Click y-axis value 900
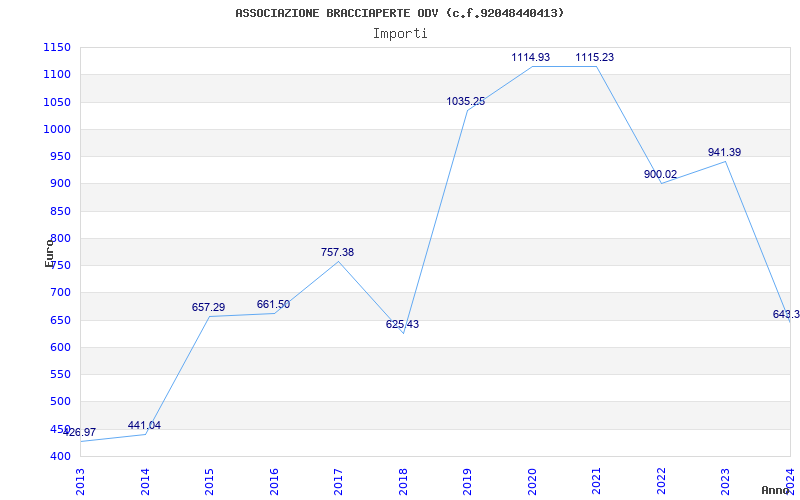 [60, 184]
